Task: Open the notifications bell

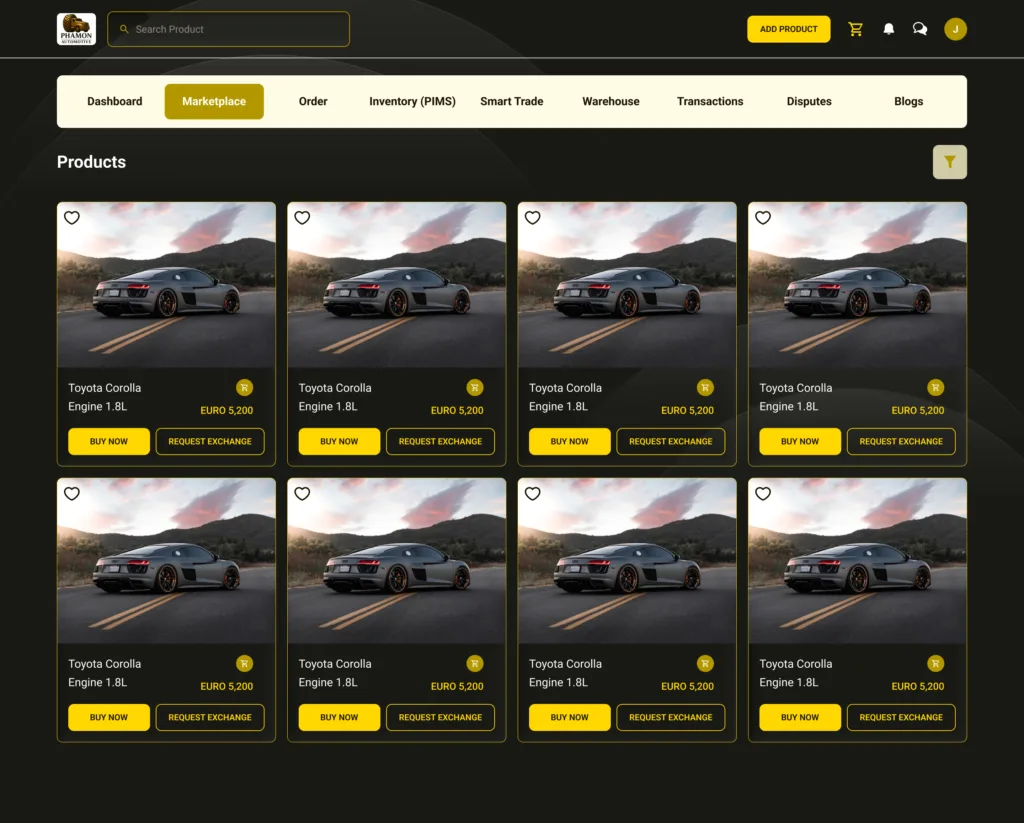Action: (889, 29)
